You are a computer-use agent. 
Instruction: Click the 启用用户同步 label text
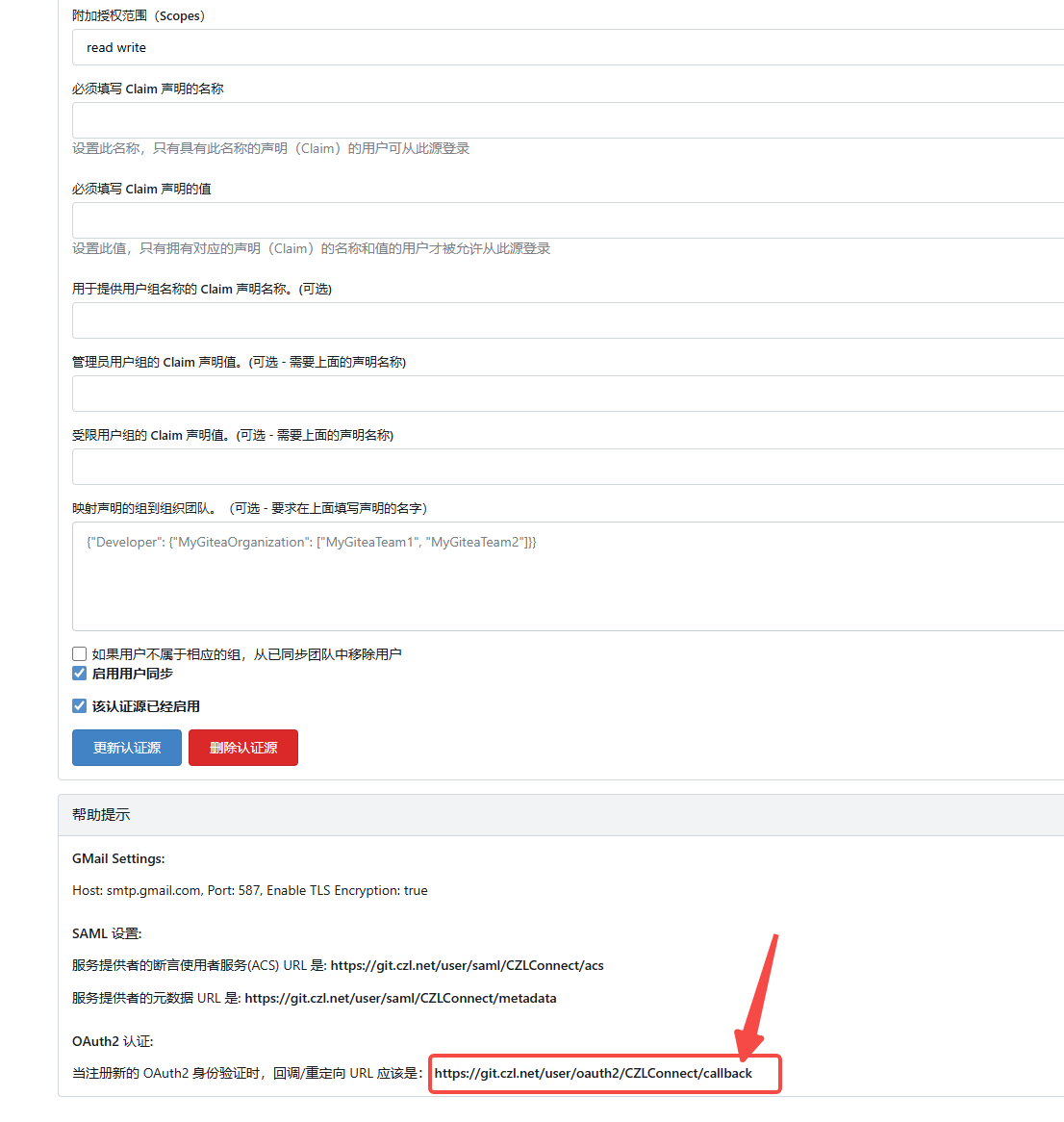133,674
